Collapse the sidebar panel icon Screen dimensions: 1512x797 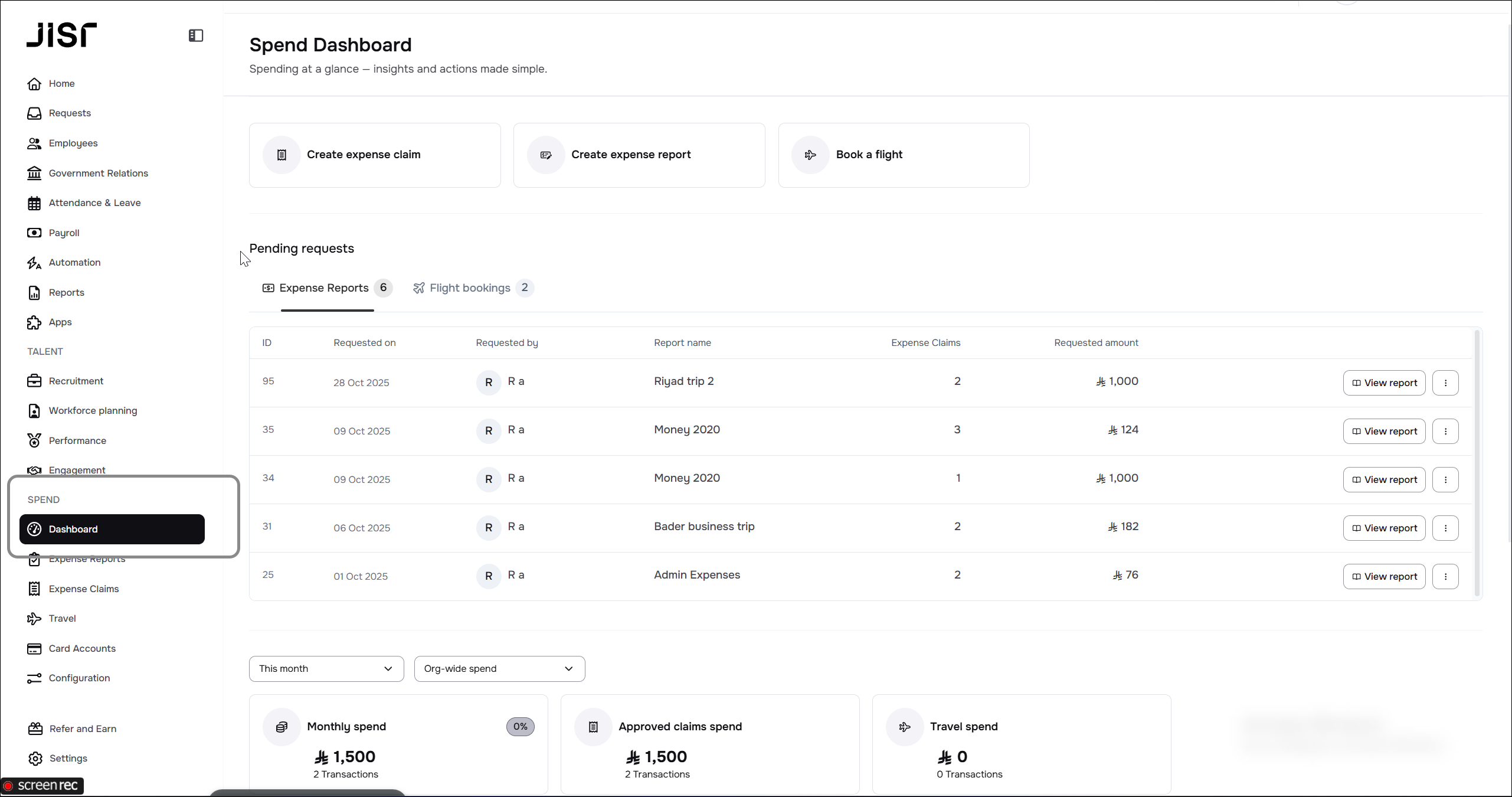pos(196,35)
